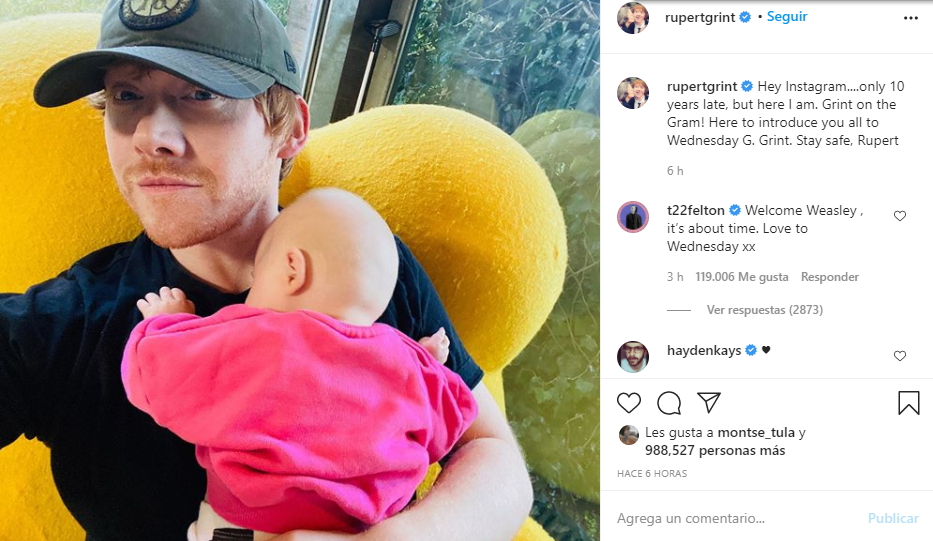The height and width of the screenshot is (541, 933).
Task: Click the rupertgrint username in header
Action: pyautogui.click(x=700, y=17)
